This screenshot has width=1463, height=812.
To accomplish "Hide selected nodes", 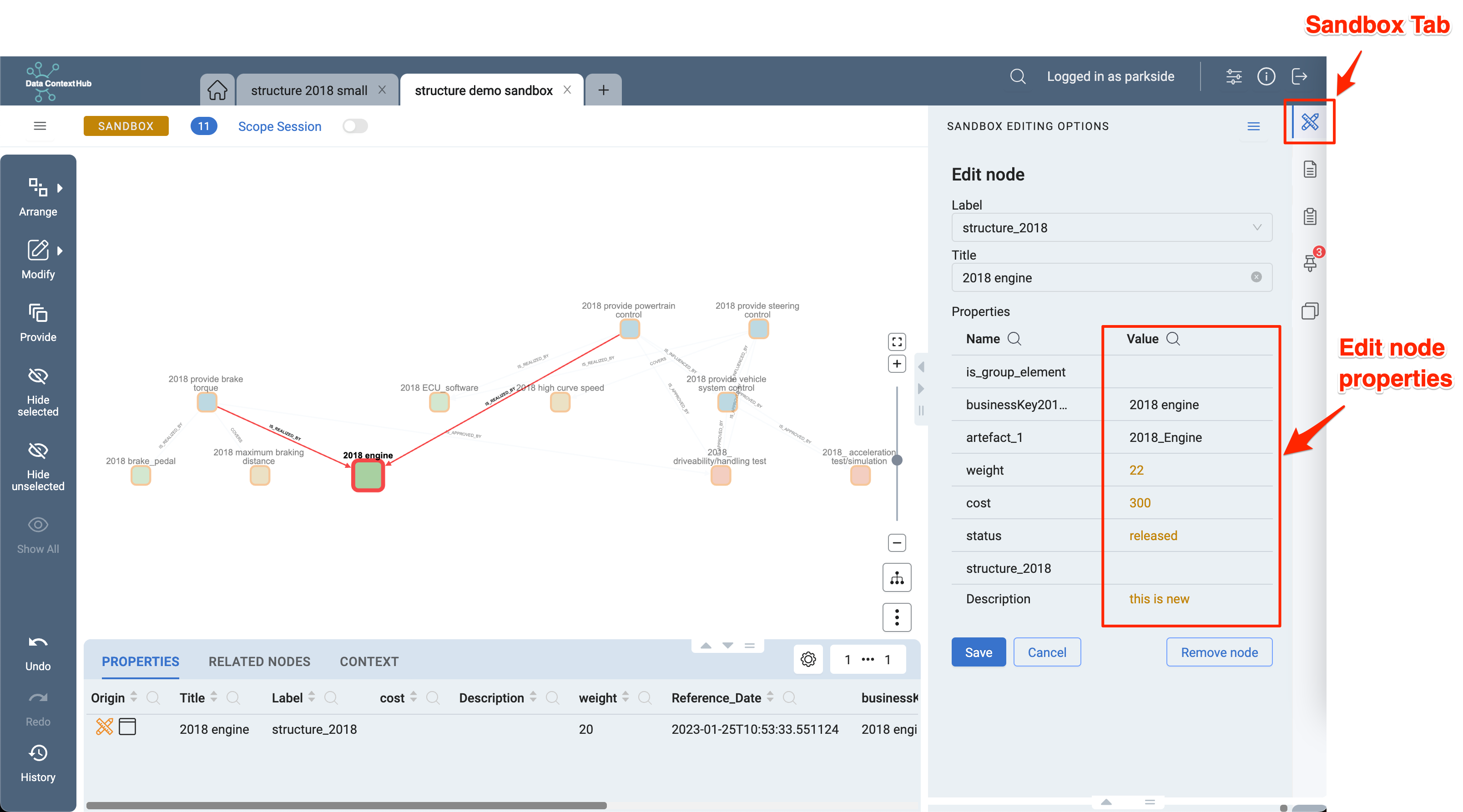I will (x=38, y=391).
